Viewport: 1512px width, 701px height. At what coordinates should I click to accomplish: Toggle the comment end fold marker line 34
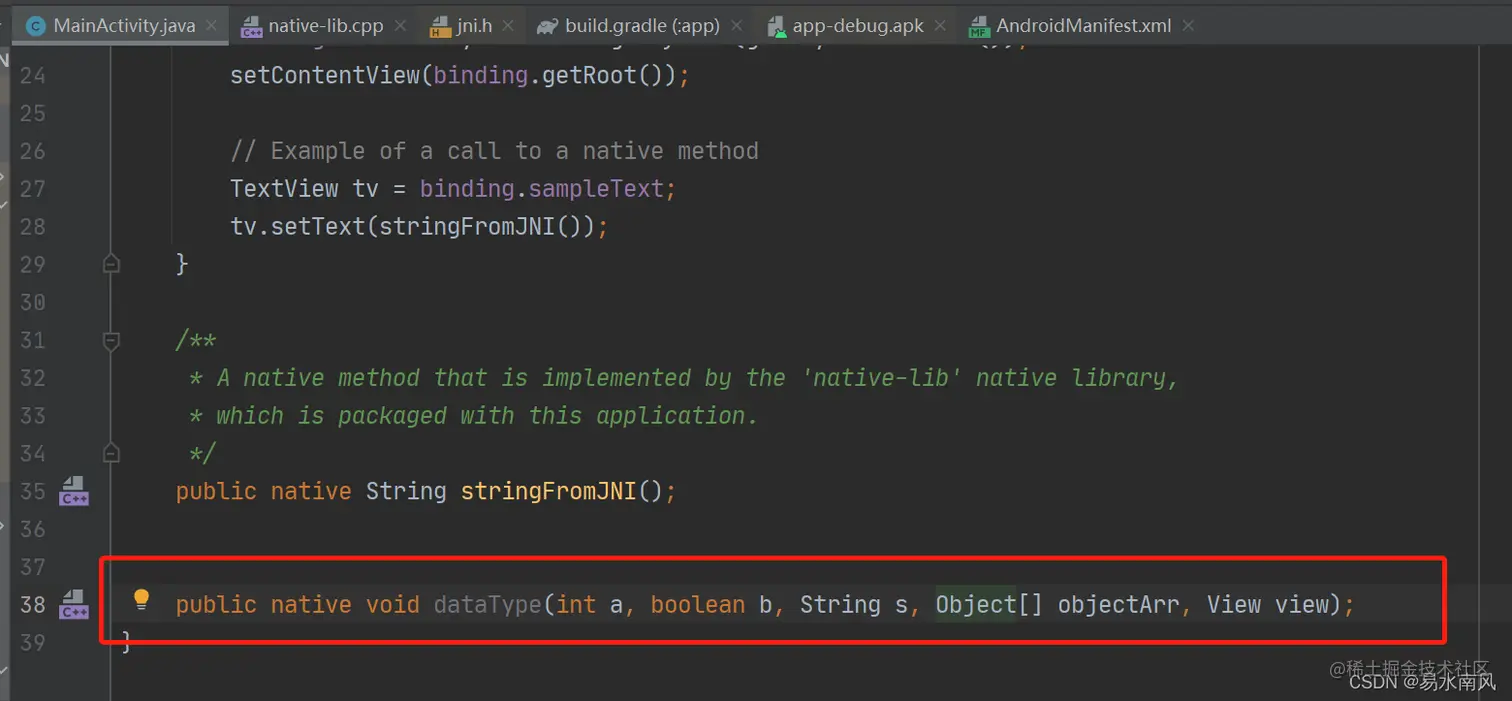point(111,453)
